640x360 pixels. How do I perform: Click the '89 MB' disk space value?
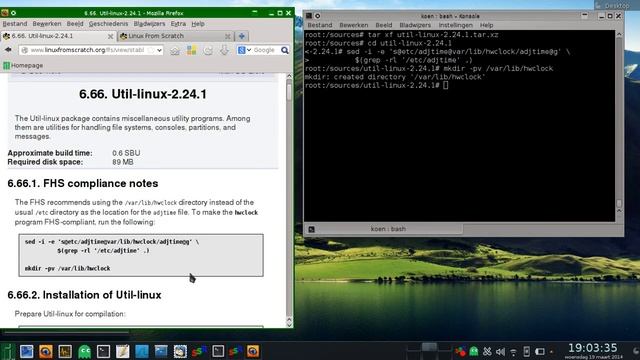[122, 162]
